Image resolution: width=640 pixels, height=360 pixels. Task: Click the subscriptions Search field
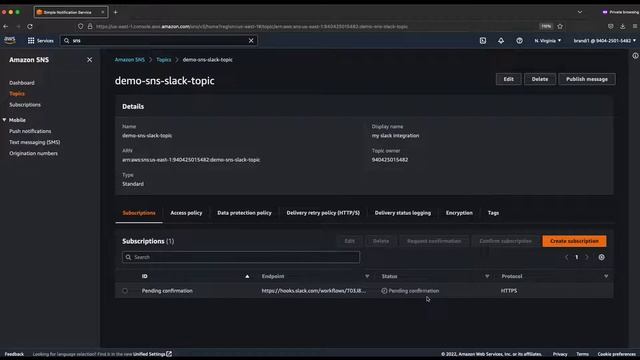coord(241,257)
